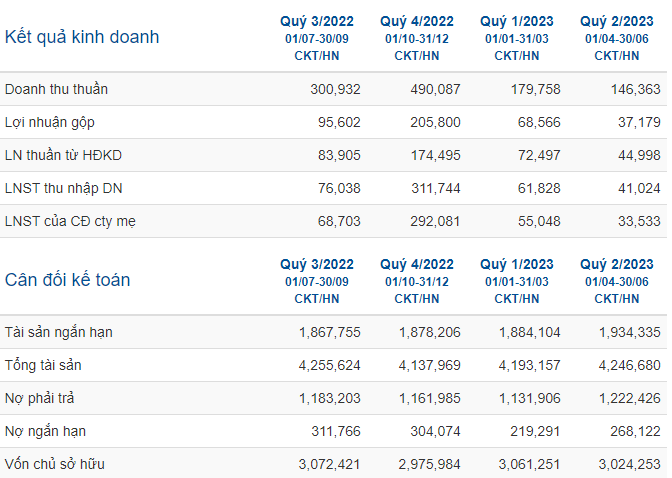Click the LNST của CĐ cty mẹ label
This screenshot has width=672, height=478.
(70, 221)
